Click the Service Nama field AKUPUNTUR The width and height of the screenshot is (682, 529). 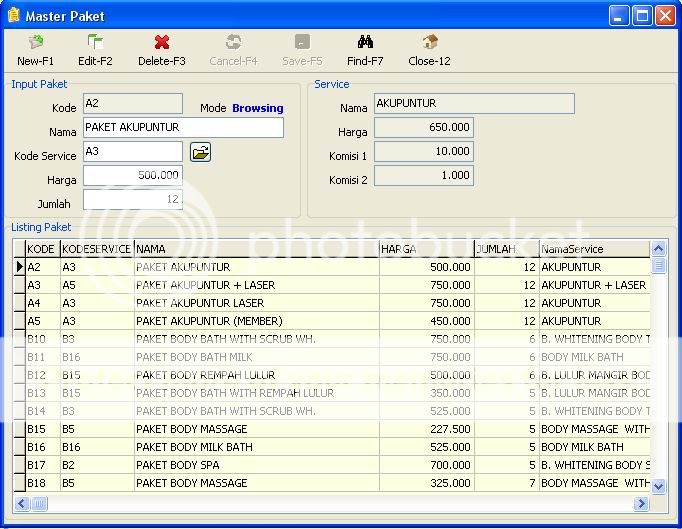click(474, 104)
